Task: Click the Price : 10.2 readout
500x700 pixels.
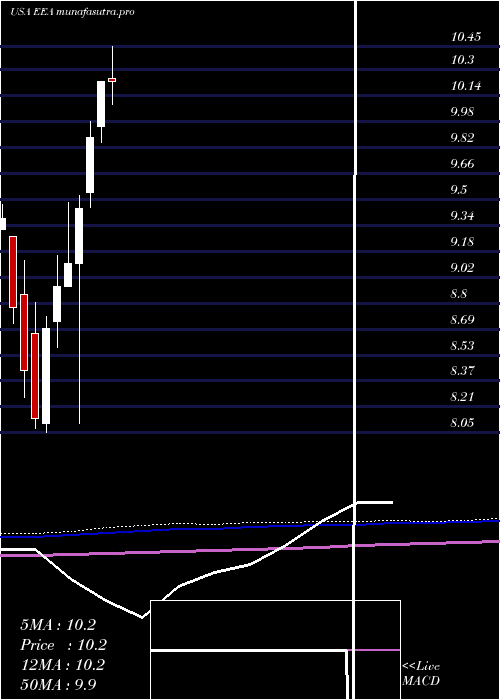Action: click(x=63, y=645)
